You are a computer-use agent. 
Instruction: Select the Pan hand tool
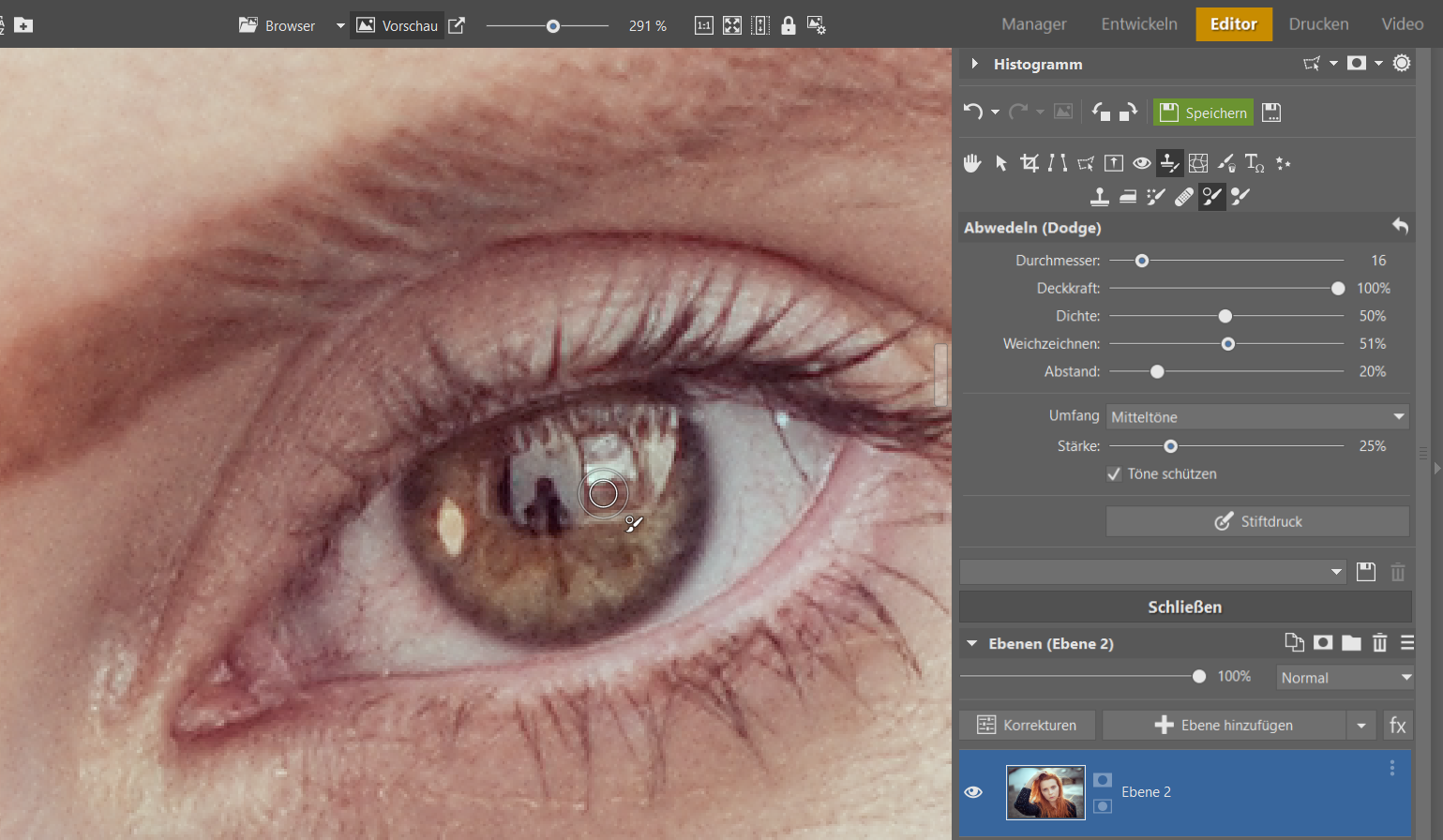click(x=972, y=163)
